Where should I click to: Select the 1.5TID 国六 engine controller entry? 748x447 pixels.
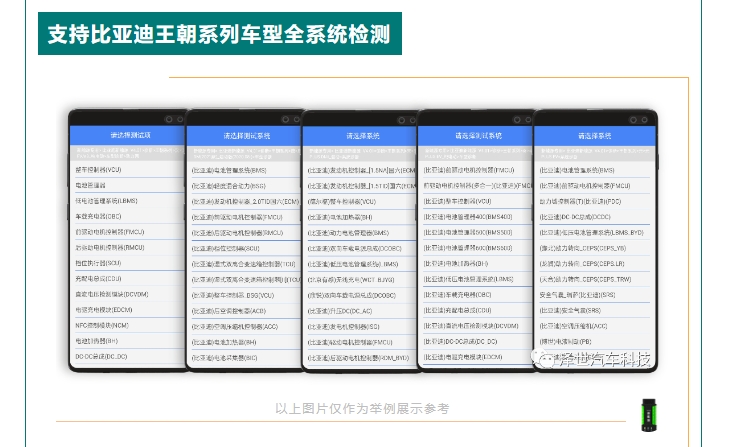[360, 186]
